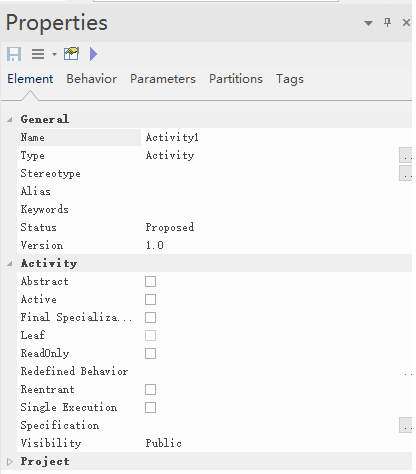Click the ellipsis button beside Type
This screenshot has height=474, width=416.
click(406, 155)
